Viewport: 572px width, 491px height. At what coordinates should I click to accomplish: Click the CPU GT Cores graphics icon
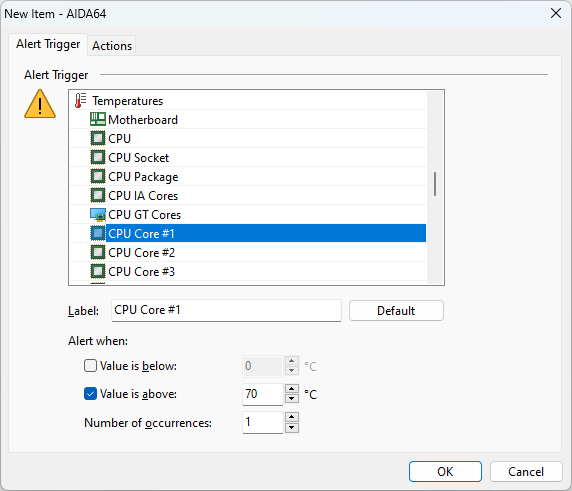click(98, 214)
